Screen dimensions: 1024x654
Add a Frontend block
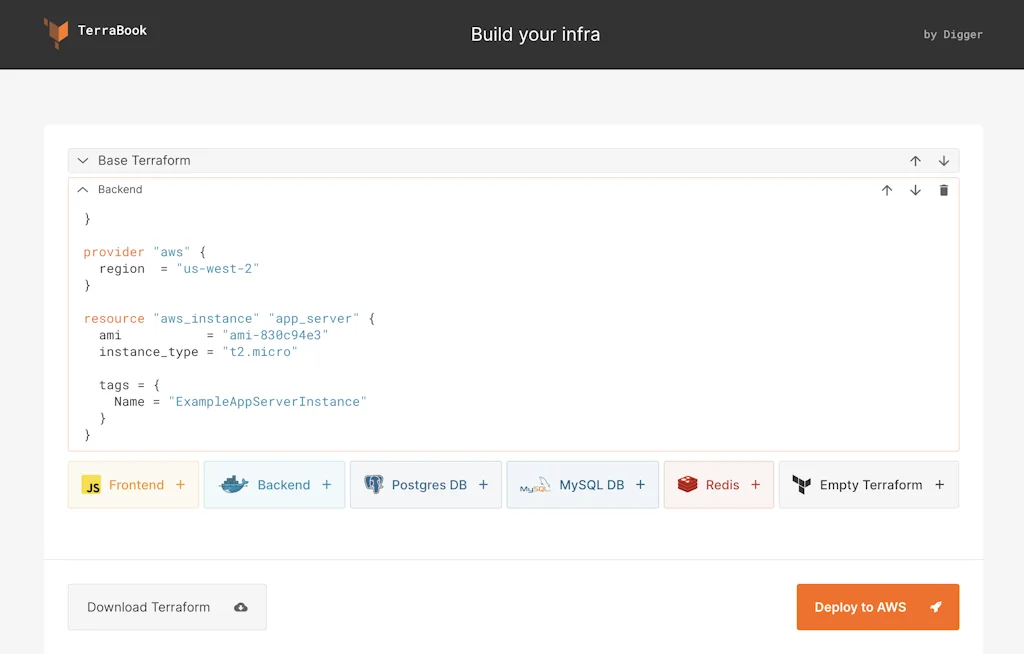click(x=133, y=485)
